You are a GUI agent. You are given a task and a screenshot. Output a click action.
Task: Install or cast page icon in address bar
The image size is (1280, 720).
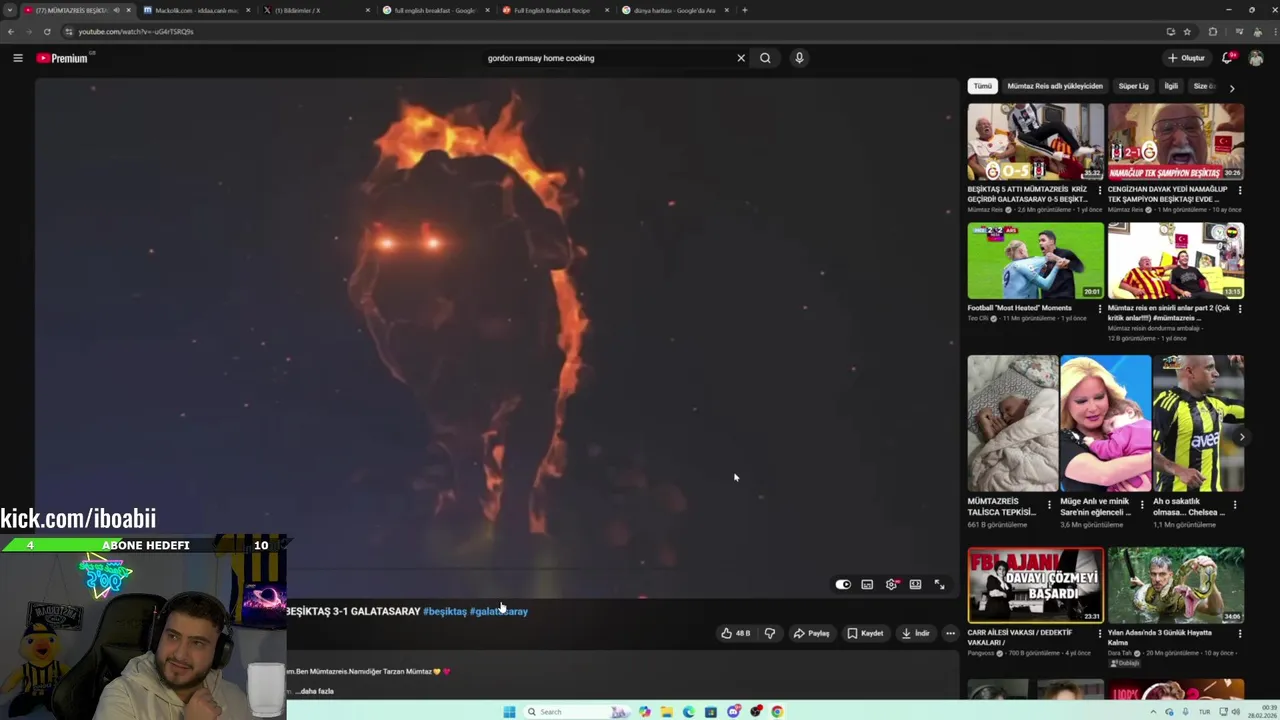1170,31
